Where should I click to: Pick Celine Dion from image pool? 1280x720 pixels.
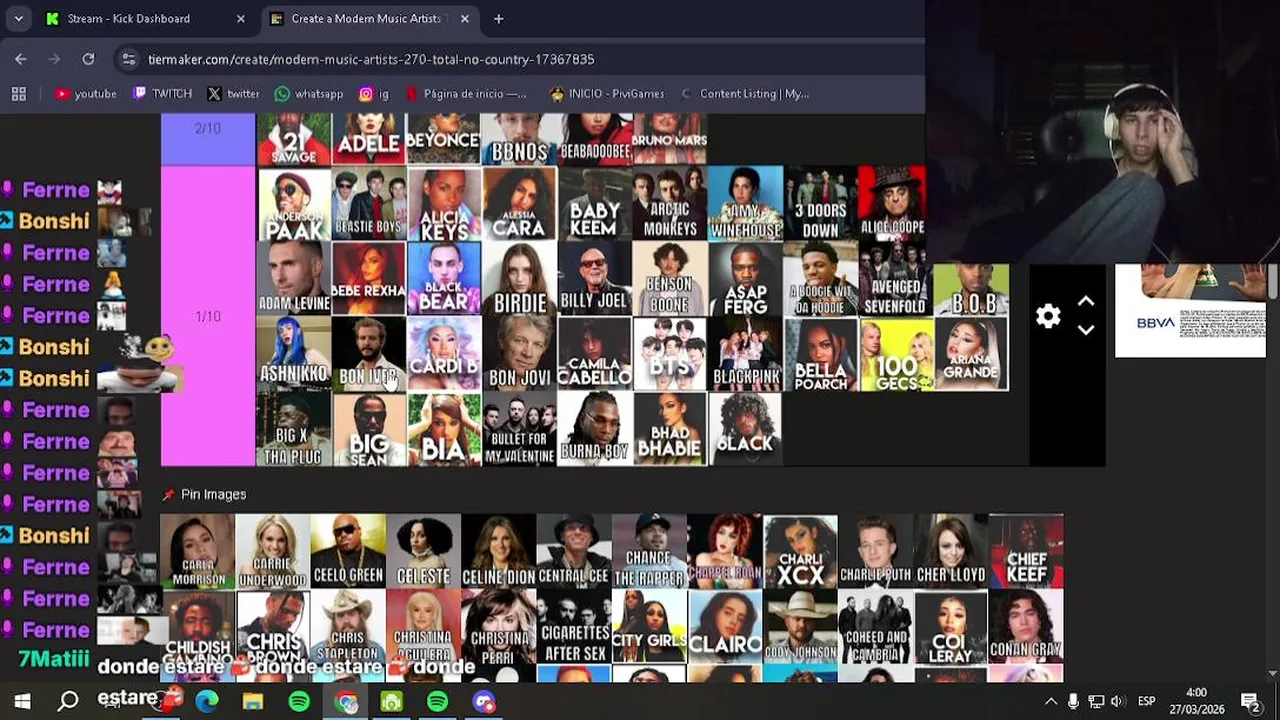point(498,551)
